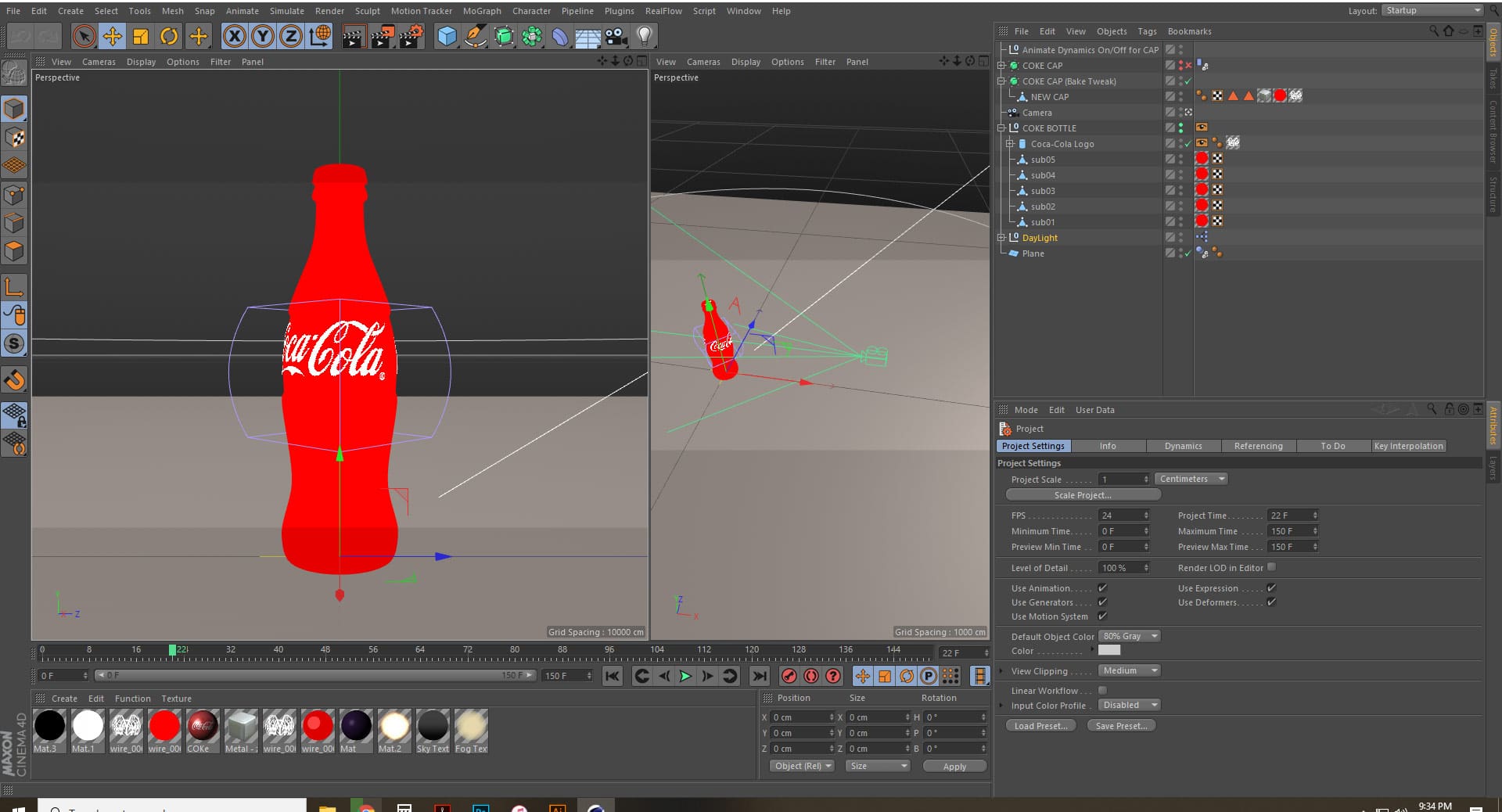Activate the Move tool in the top toolbar
The image size is (1502, 812).
pos(113,36)
